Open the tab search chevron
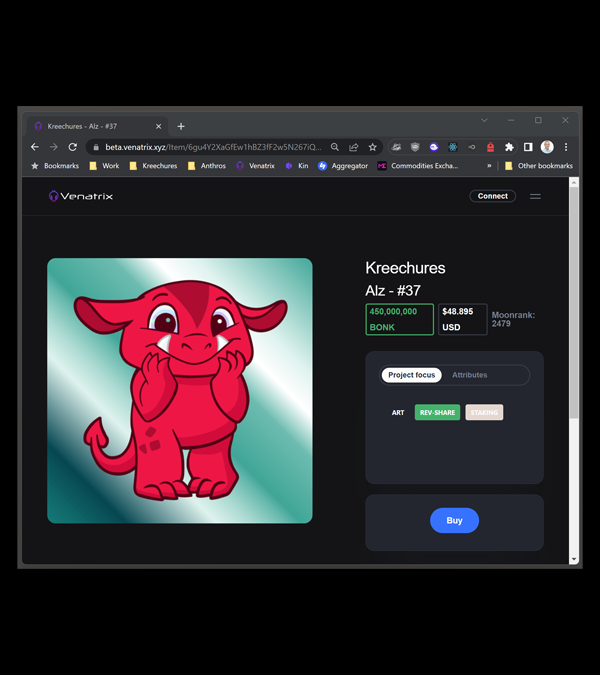The width and height of the screenshot is (600, 675). coord(484,121)
